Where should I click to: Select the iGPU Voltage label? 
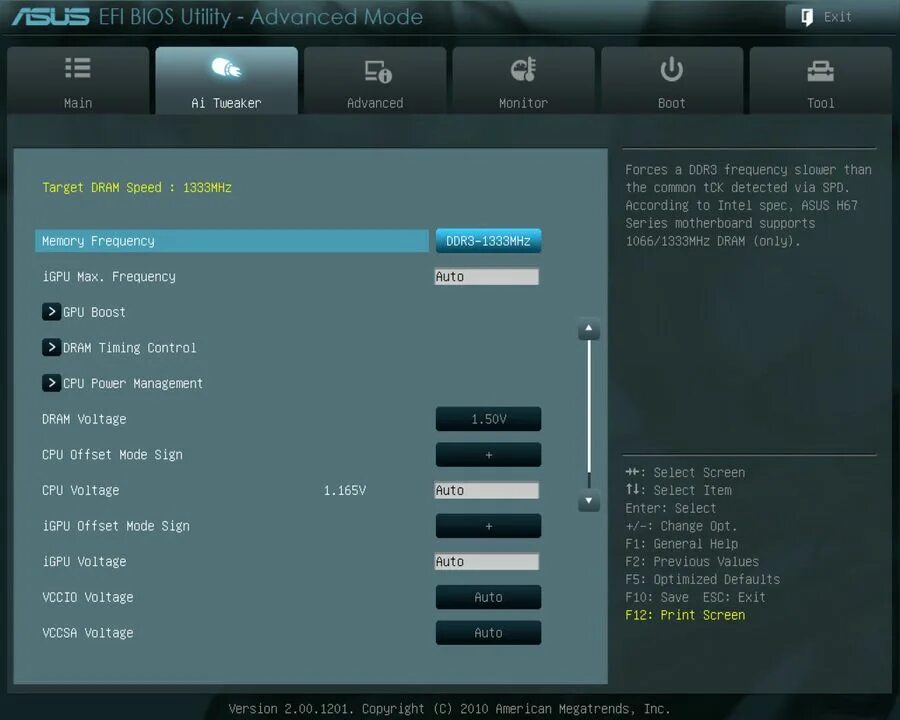click(x=84, y=562)
